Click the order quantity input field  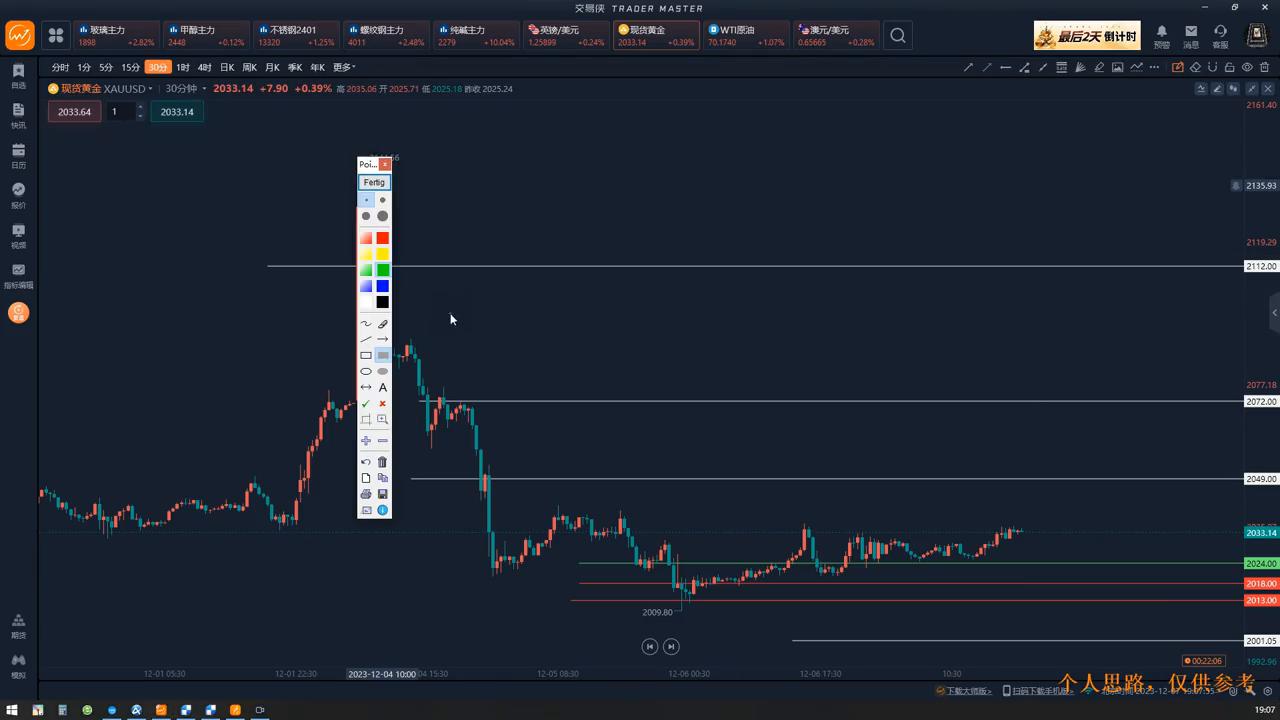120,112
